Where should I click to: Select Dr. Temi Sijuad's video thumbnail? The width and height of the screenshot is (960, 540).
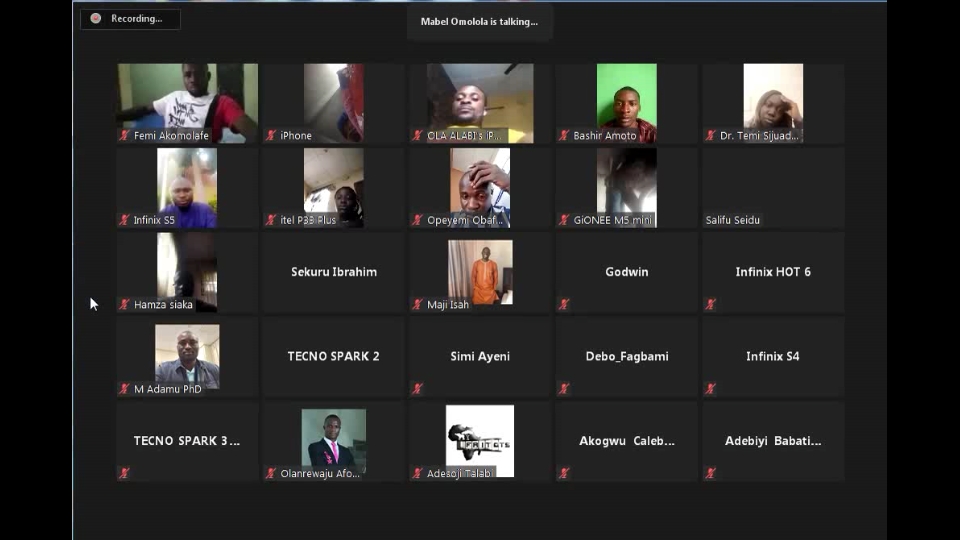773,97
